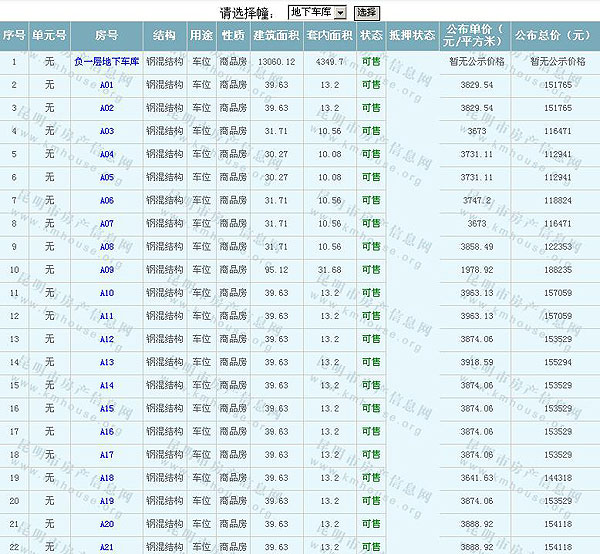Viewport: 600px width, 554px height.
Task: Open unit A18 details link
Action: [107, 478]
